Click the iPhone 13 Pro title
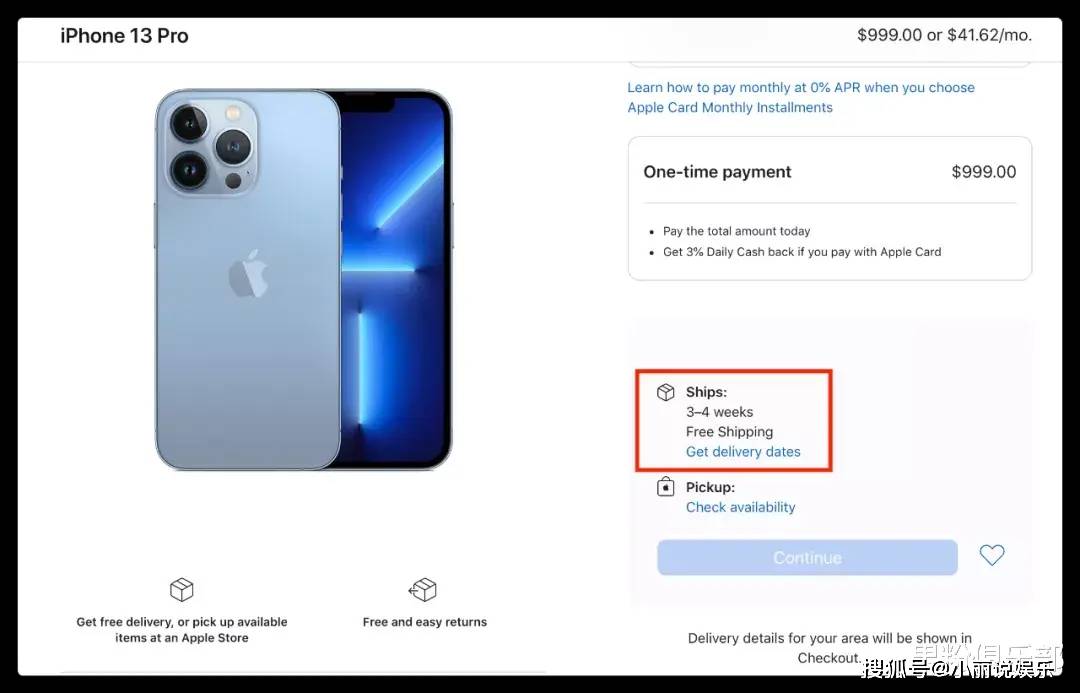The width and height of the screenshot is (1080, 693). pyautogui.click(x=124, y=36)
